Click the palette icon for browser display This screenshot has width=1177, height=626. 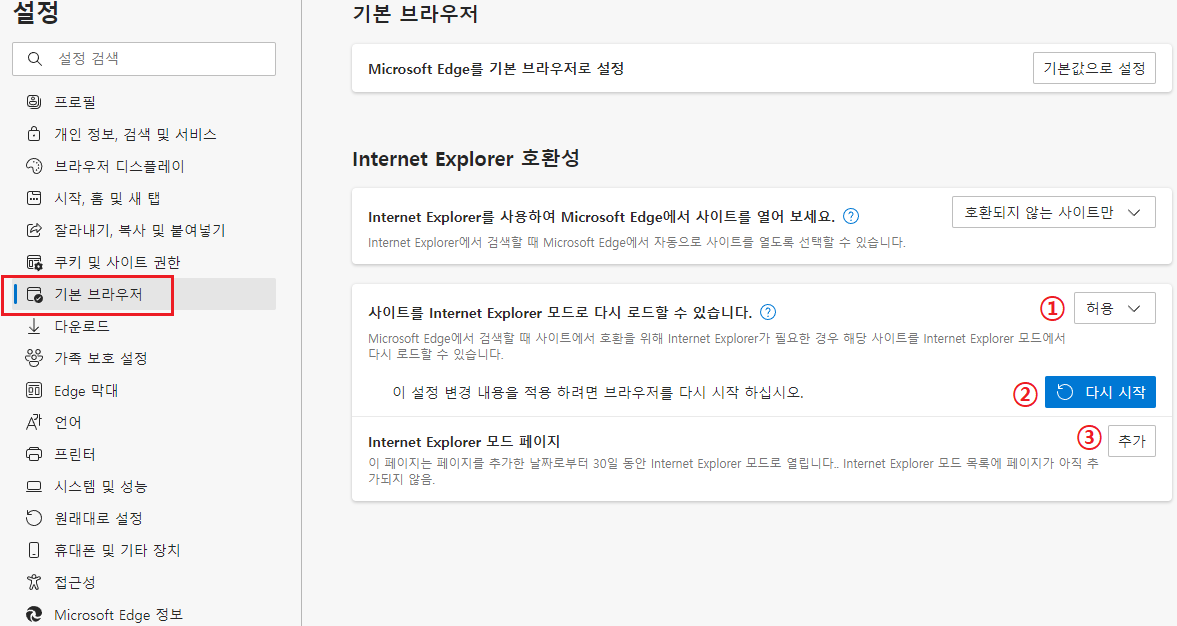(x=34, y=166)
